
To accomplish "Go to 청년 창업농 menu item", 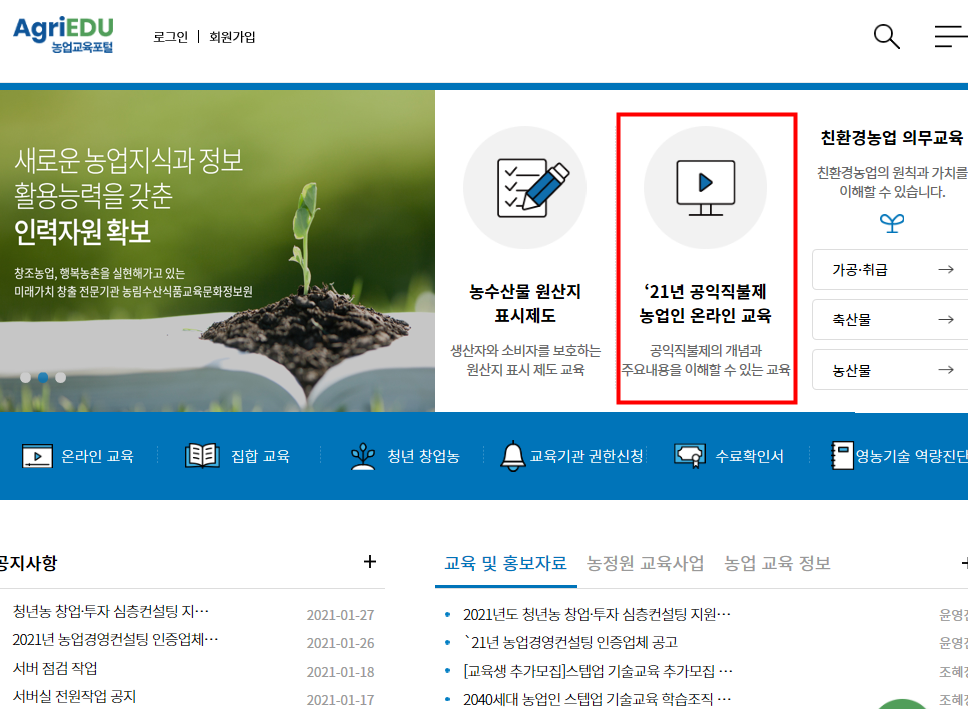I will [x=423, y=456].
